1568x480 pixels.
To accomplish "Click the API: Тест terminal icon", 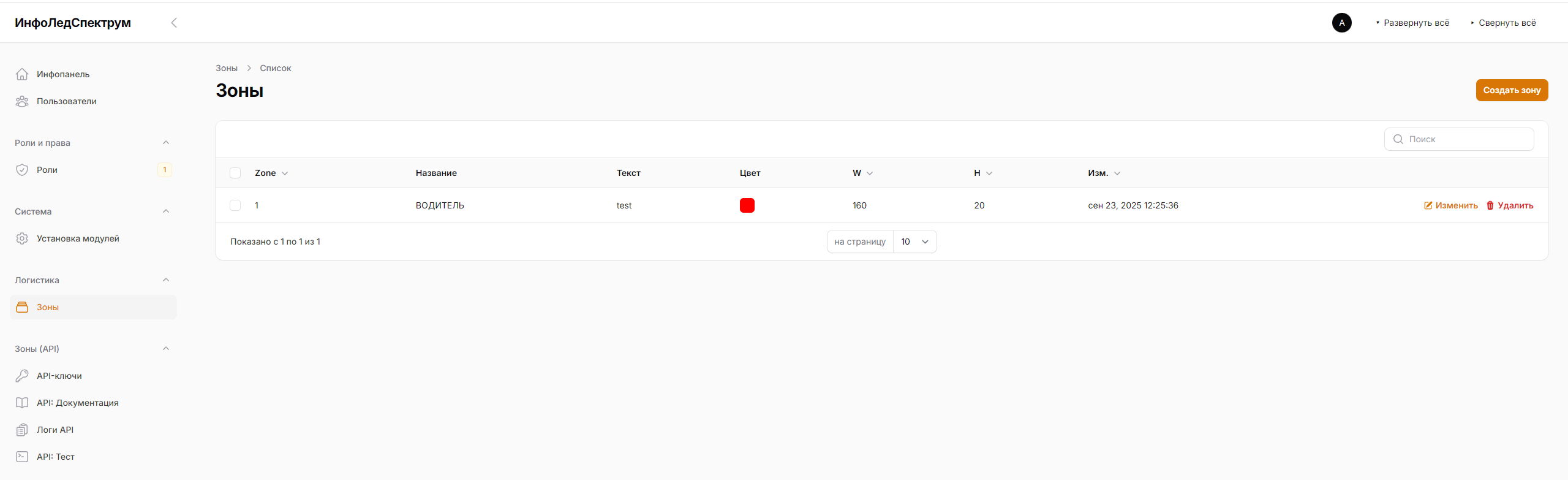I will point(22,457).
